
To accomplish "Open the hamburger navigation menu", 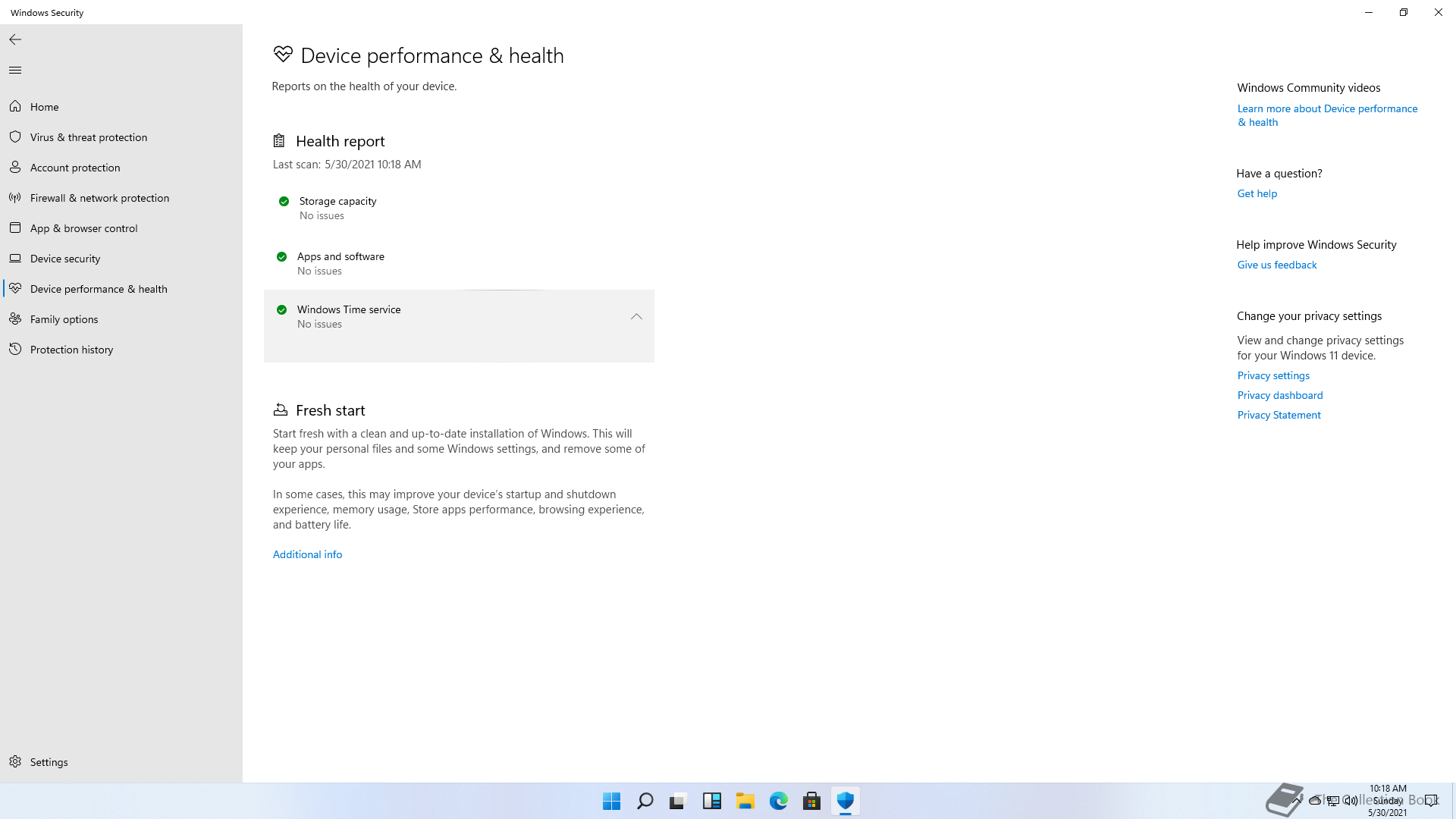I will 15,71.
